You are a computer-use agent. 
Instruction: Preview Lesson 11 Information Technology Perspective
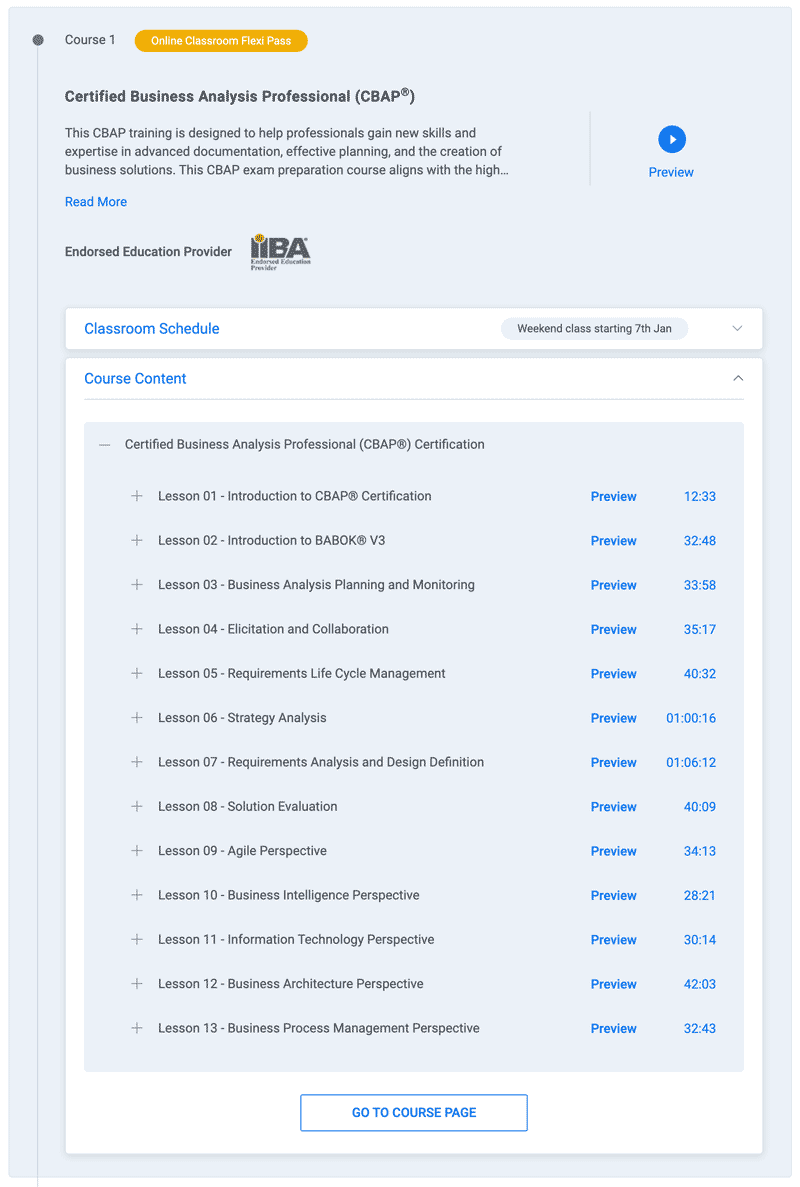pos(613,939)
